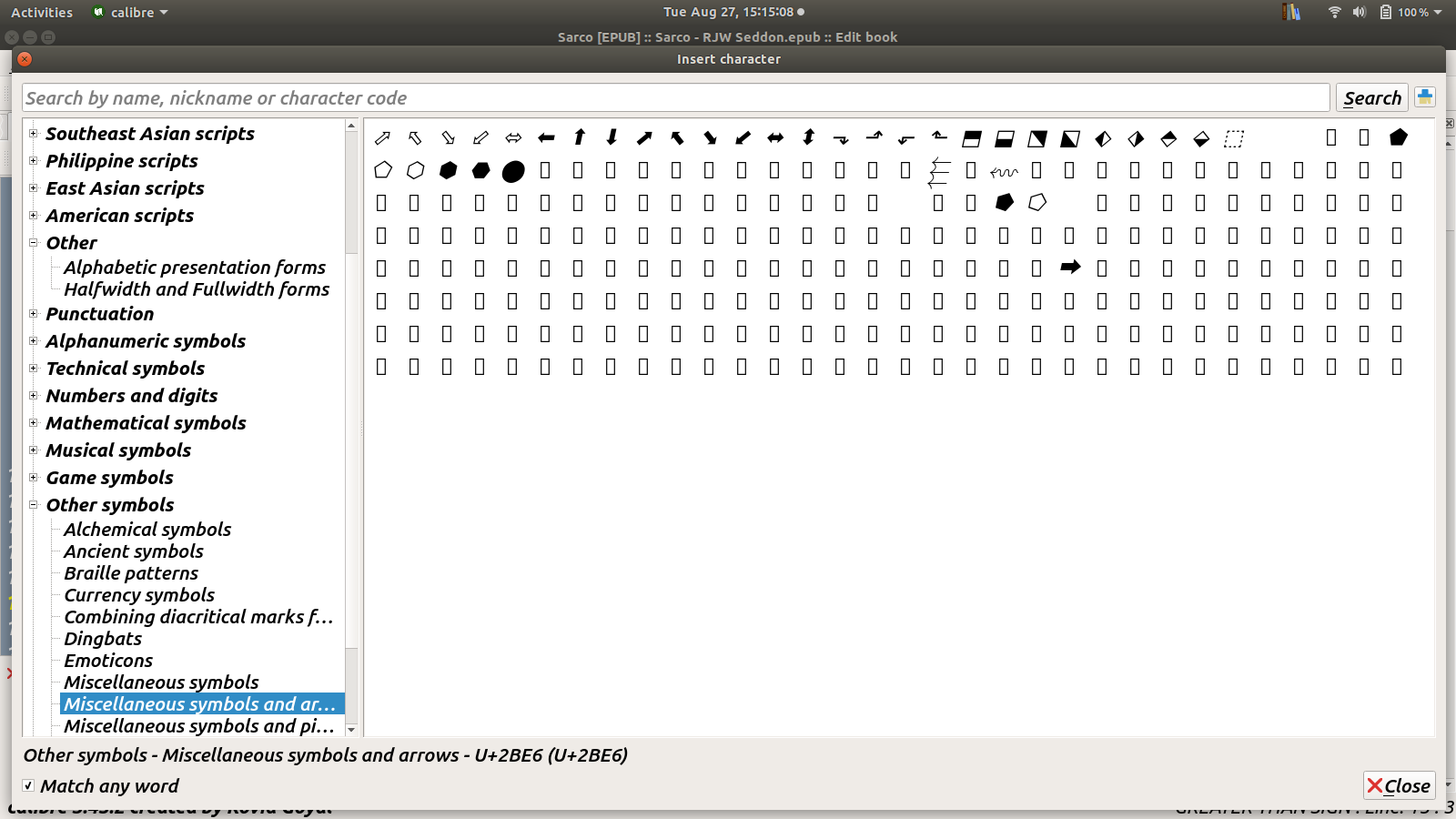
Task: Pick the parallelogram with black bottom half
Action: 1005,139
